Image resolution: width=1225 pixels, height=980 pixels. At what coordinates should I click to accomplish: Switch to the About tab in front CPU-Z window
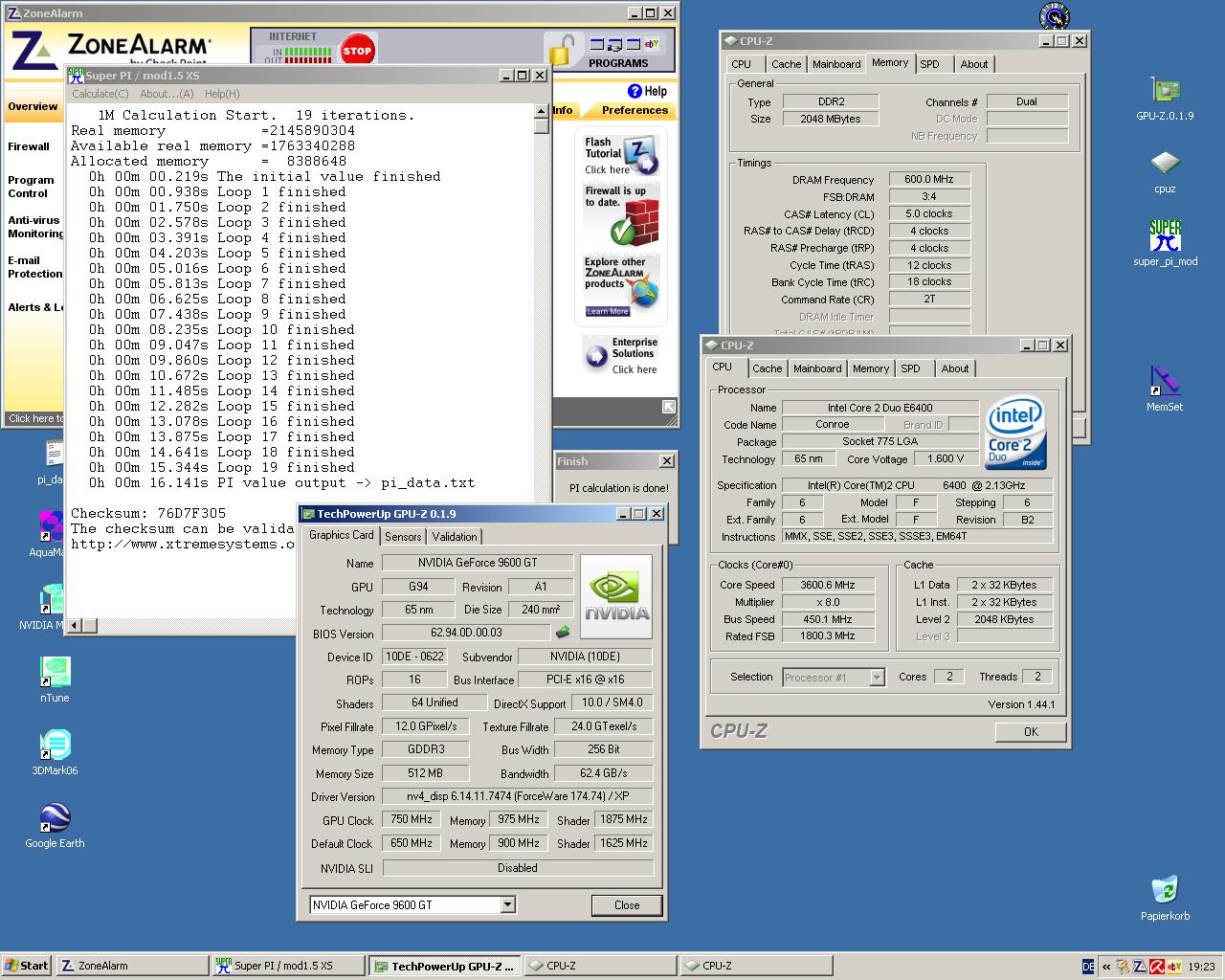click(x=954, y=368)
